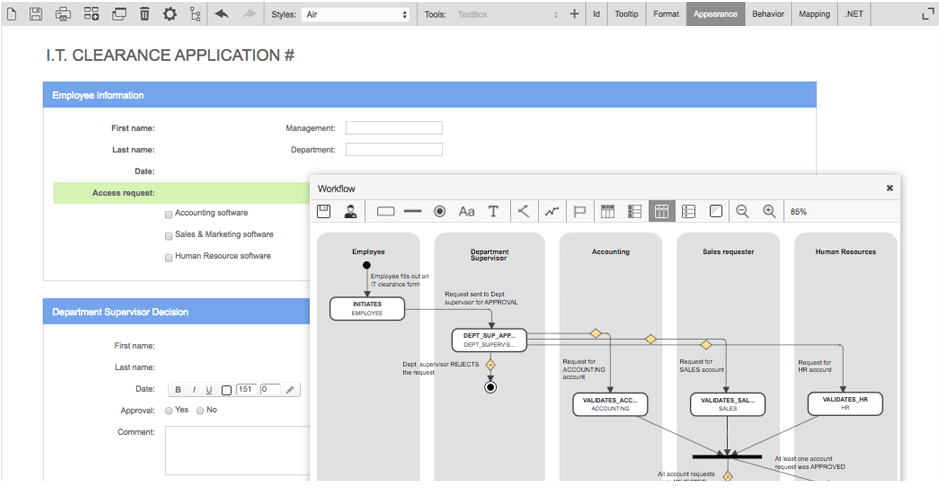Select the DEPT_SUP_APP workflow node
This screenshot has width=939, height=495.
(x=489, y=340)
